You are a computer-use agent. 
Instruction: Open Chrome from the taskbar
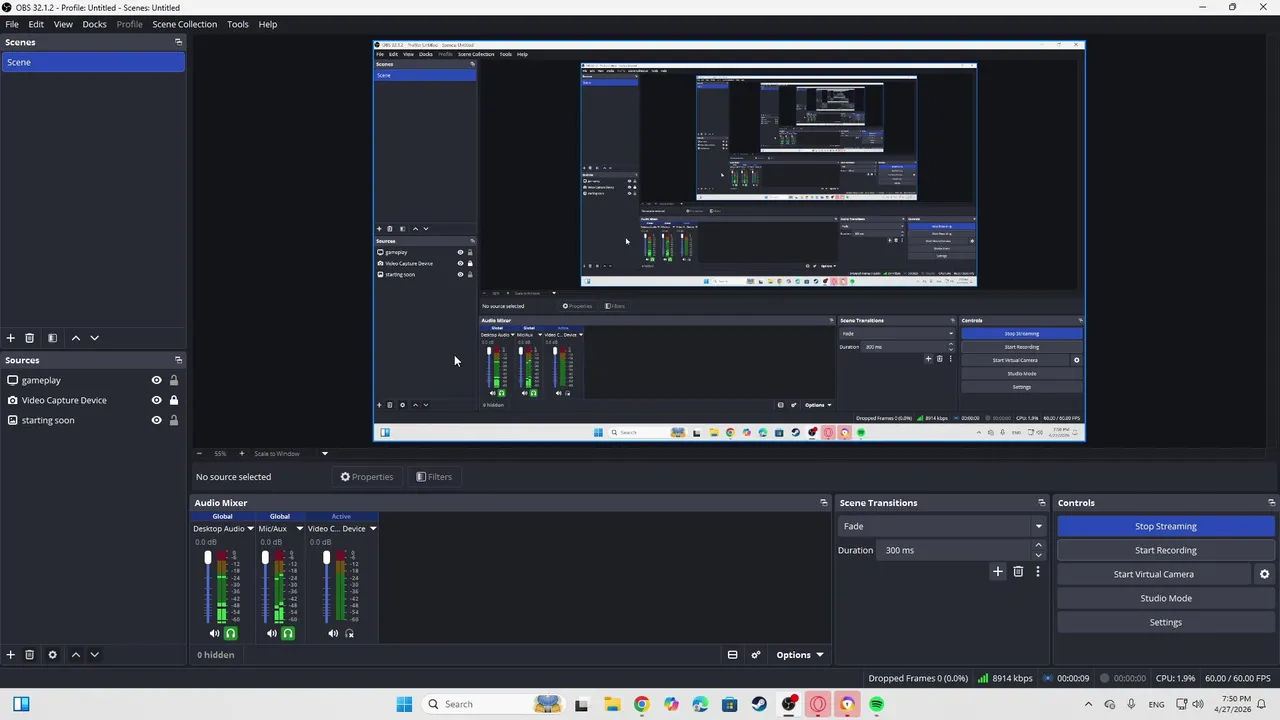pos(641,704)
